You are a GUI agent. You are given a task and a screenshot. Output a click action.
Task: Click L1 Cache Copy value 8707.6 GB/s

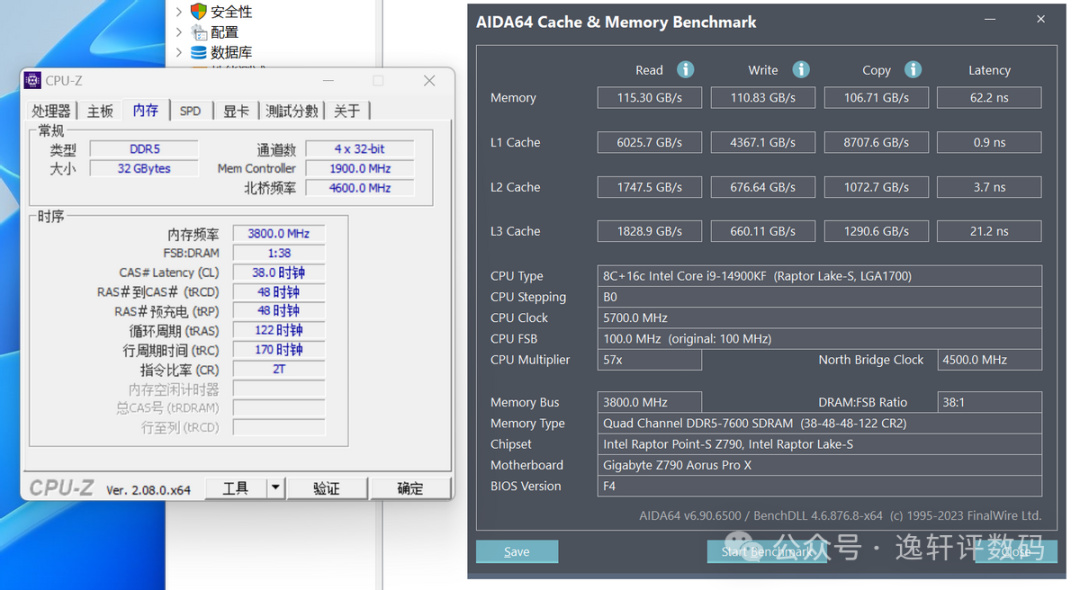(876, 143)
